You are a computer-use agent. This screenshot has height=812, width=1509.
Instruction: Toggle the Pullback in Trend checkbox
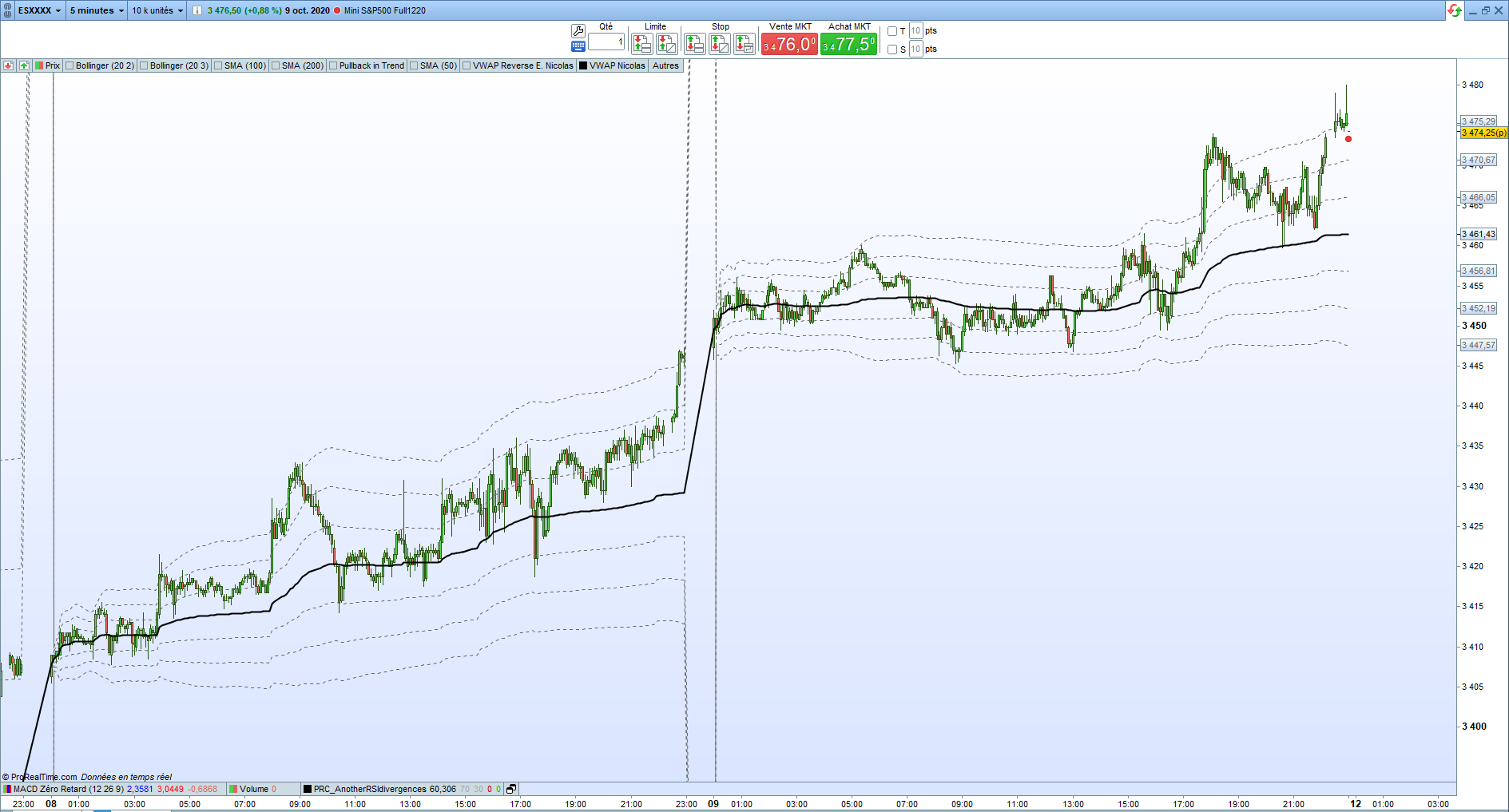[333, 65]
